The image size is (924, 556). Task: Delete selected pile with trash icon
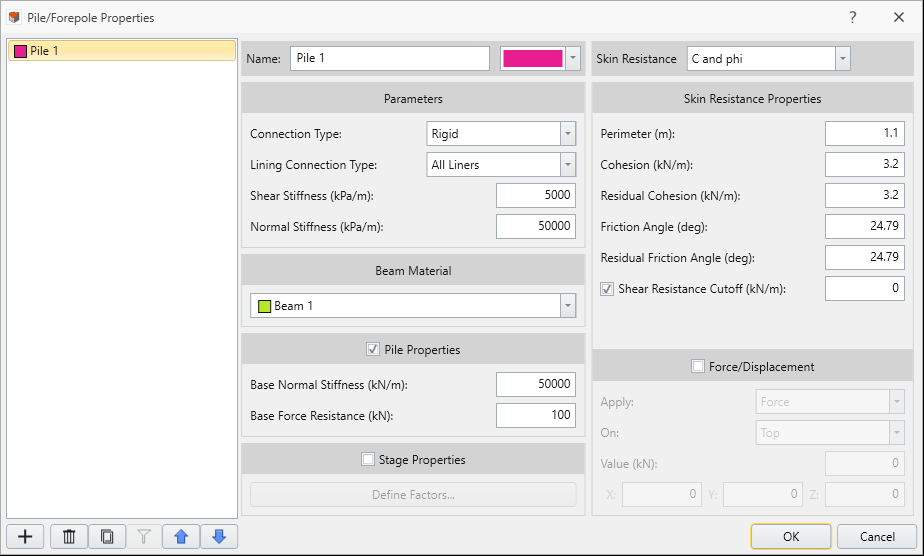pyautogui.click(x=69, y=537)
